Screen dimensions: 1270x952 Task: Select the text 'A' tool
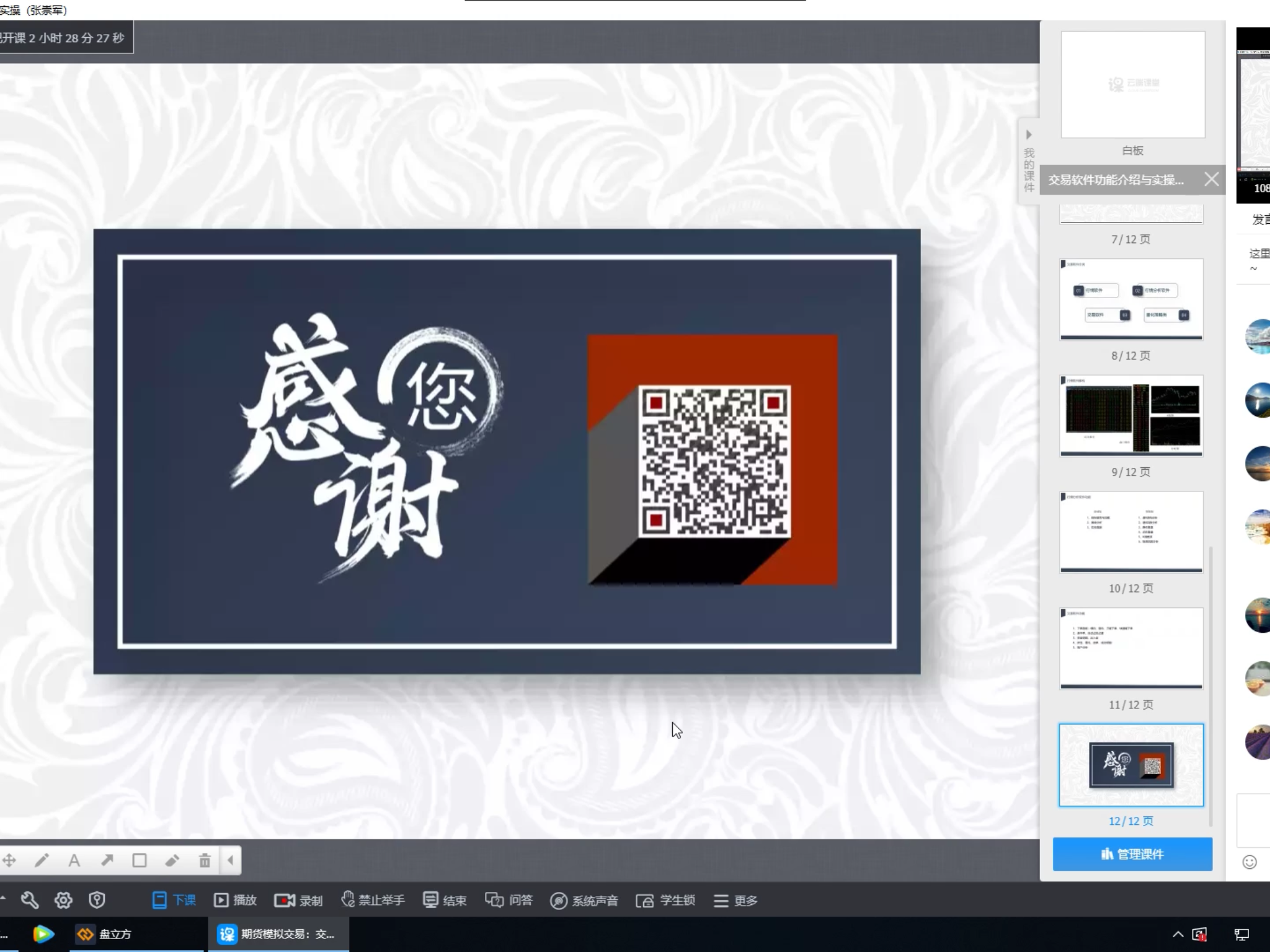click(x=74, y=860)
